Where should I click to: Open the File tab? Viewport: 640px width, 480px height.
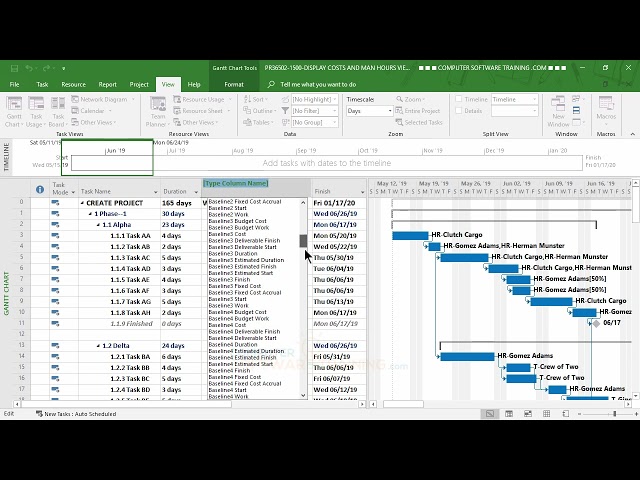14,84
